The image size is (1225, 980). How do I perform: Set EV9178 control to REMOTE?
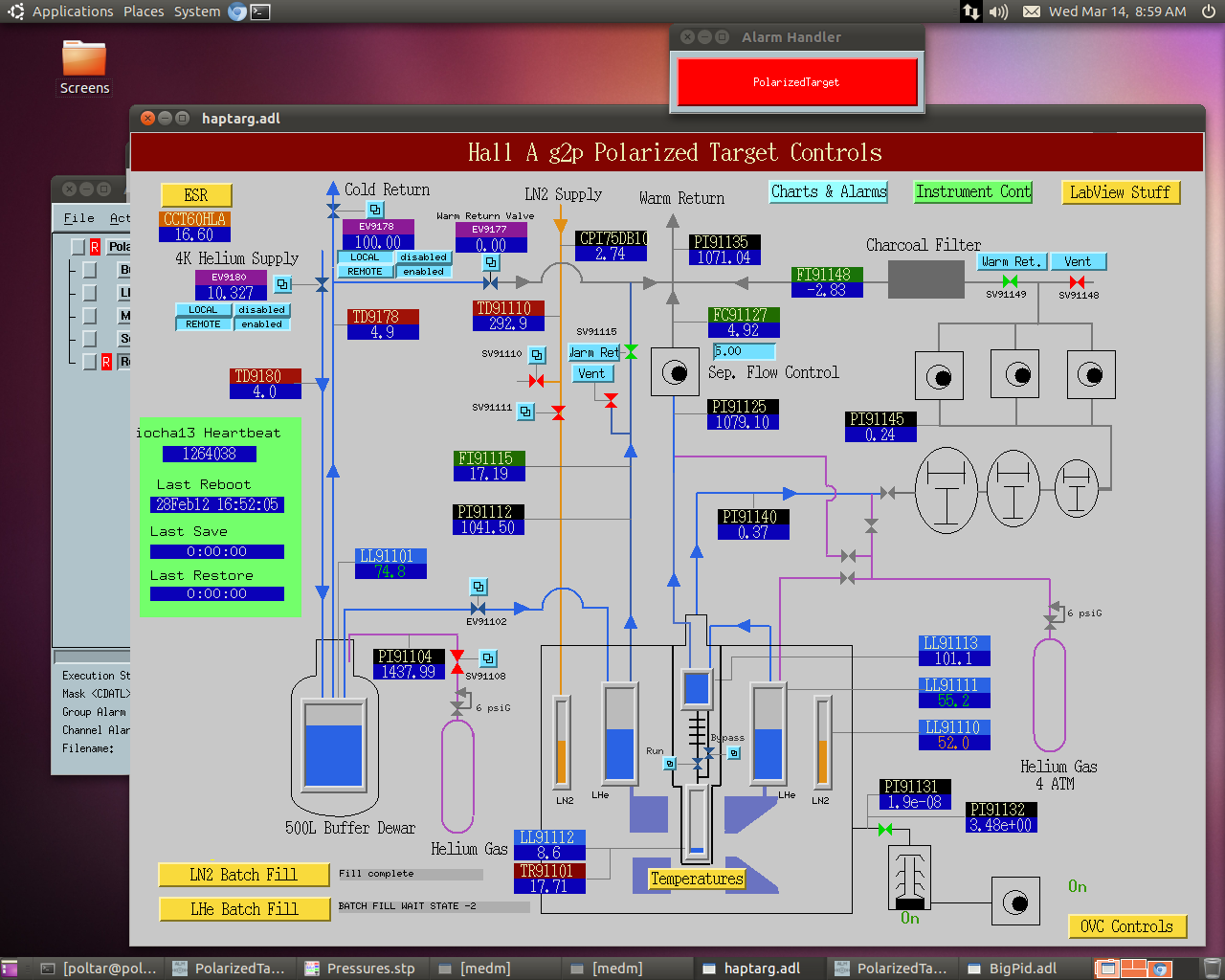pos(365,272)
